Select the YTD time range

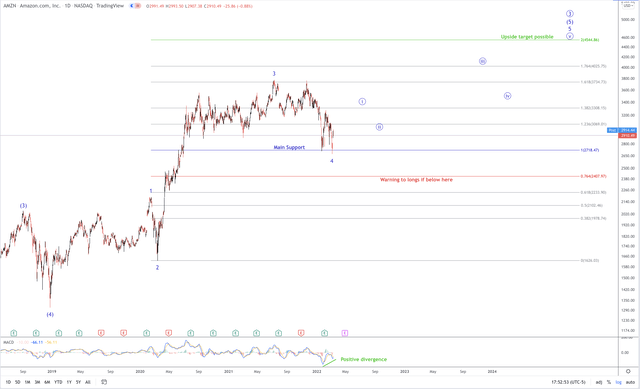58,382
